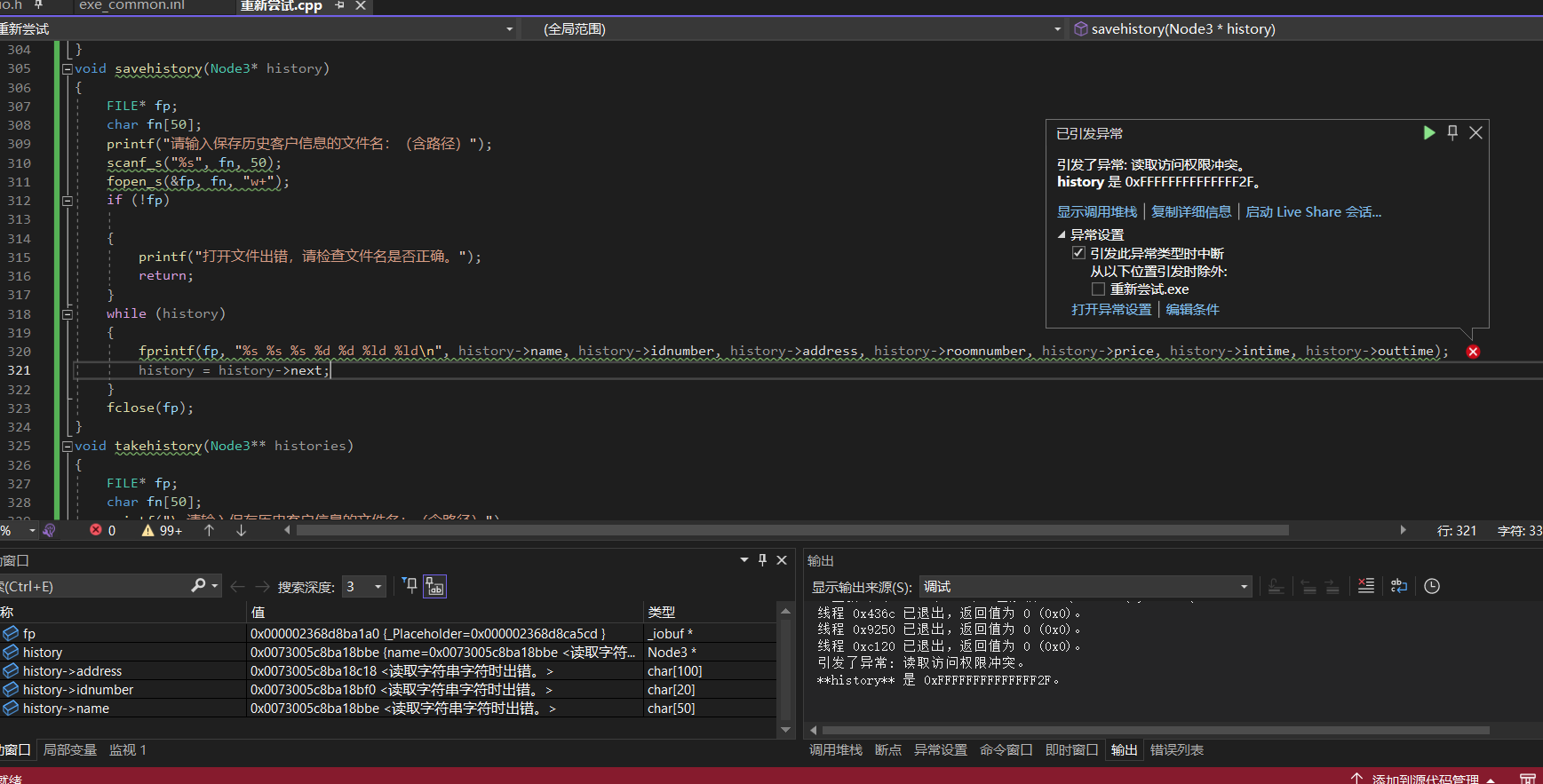Click the pinned-items filter icon in the Autos window
Screen dimensions: 1543x784
(410, 586)
